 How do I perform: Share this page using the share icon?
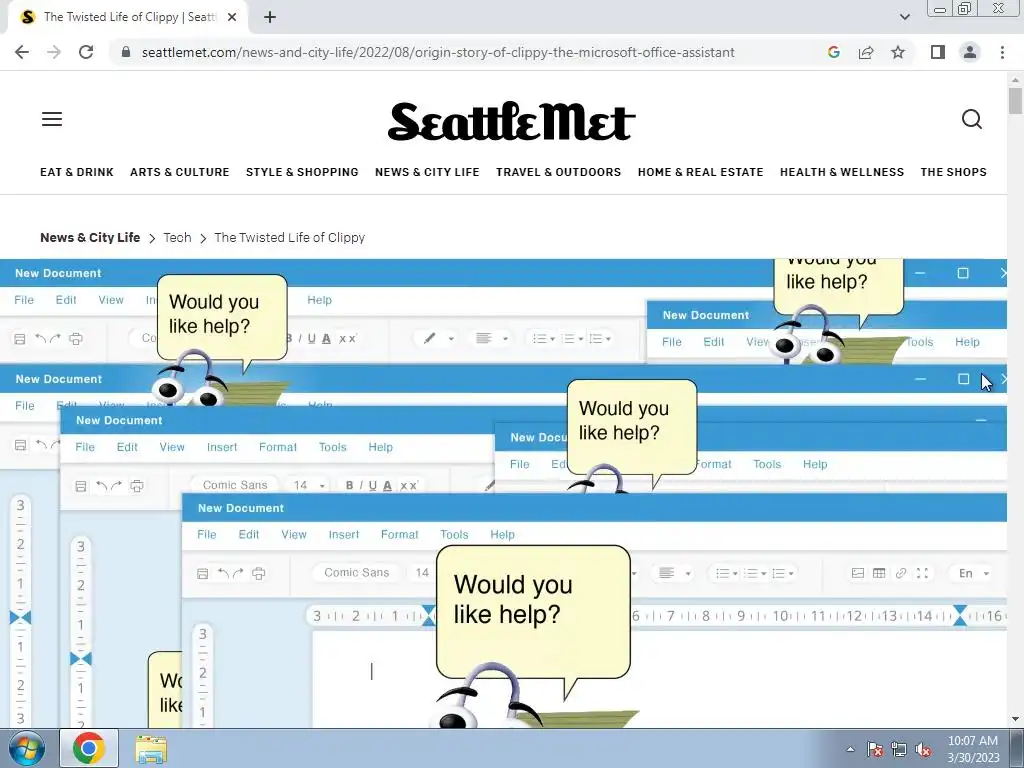[x=866, y=52]
